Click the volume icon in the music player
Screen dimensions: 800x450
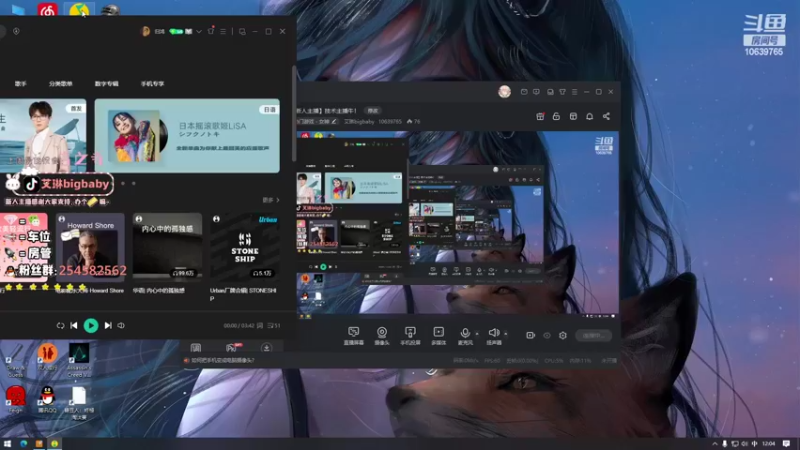121,326
